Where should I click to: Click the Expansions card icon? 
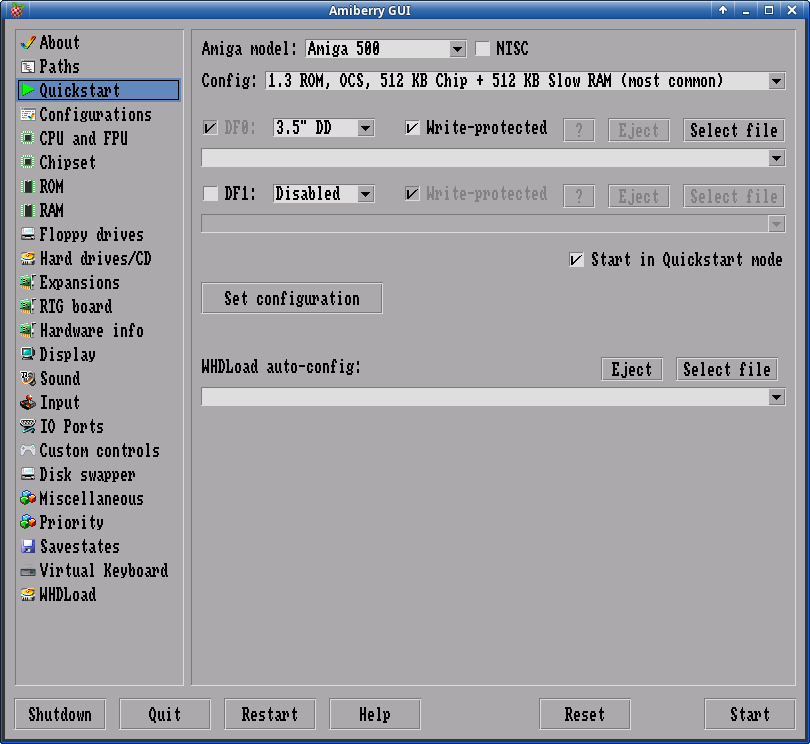tap(28, 282)
